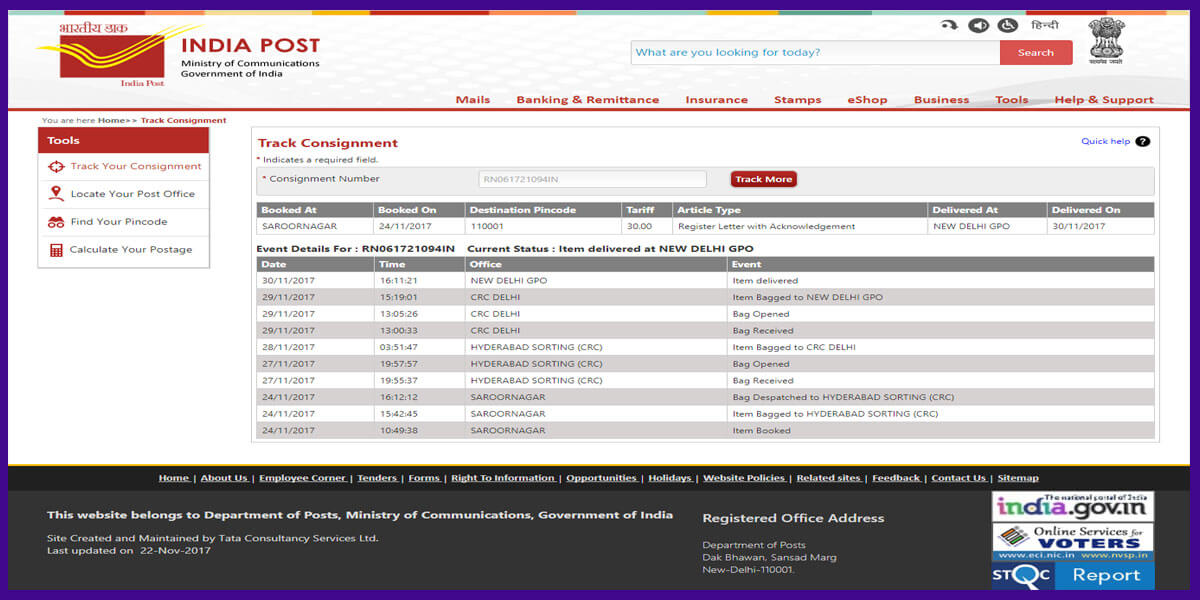Click the Right To Information footer link
The image size is (1200, 600).
(x=503, y=478)
